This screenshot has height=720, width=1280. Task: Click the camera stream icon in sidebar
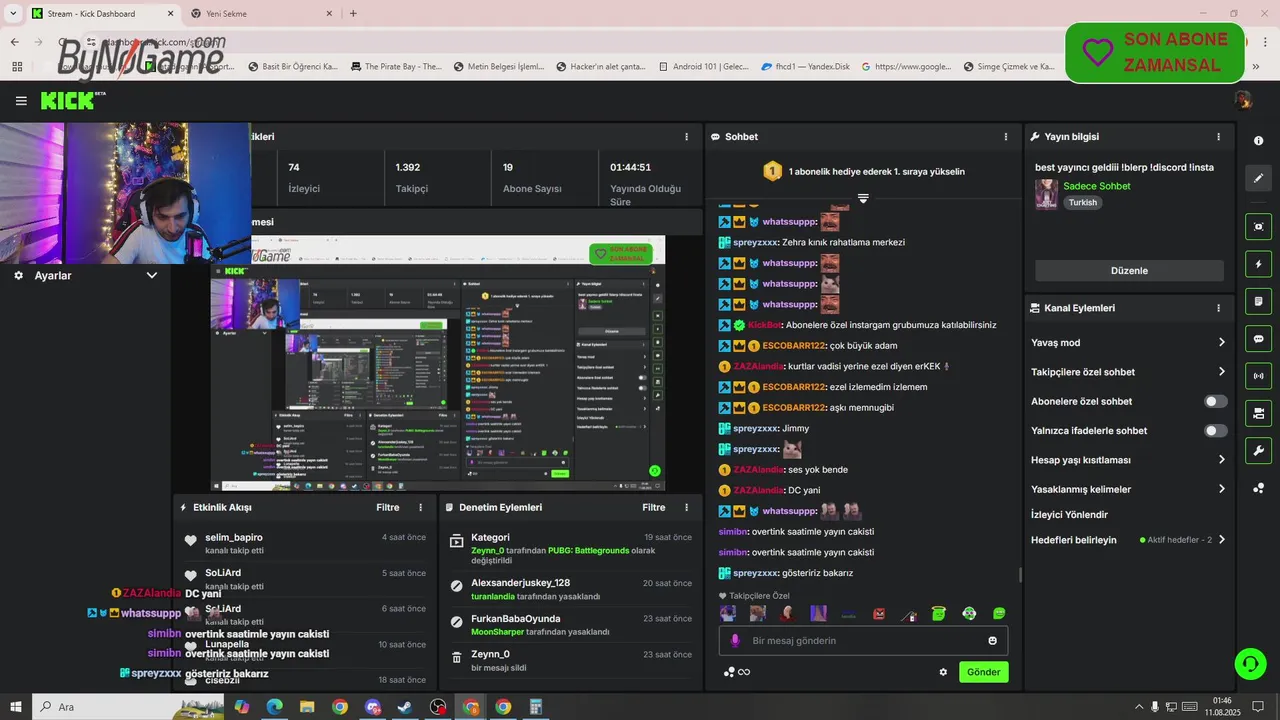[1258, 413]
